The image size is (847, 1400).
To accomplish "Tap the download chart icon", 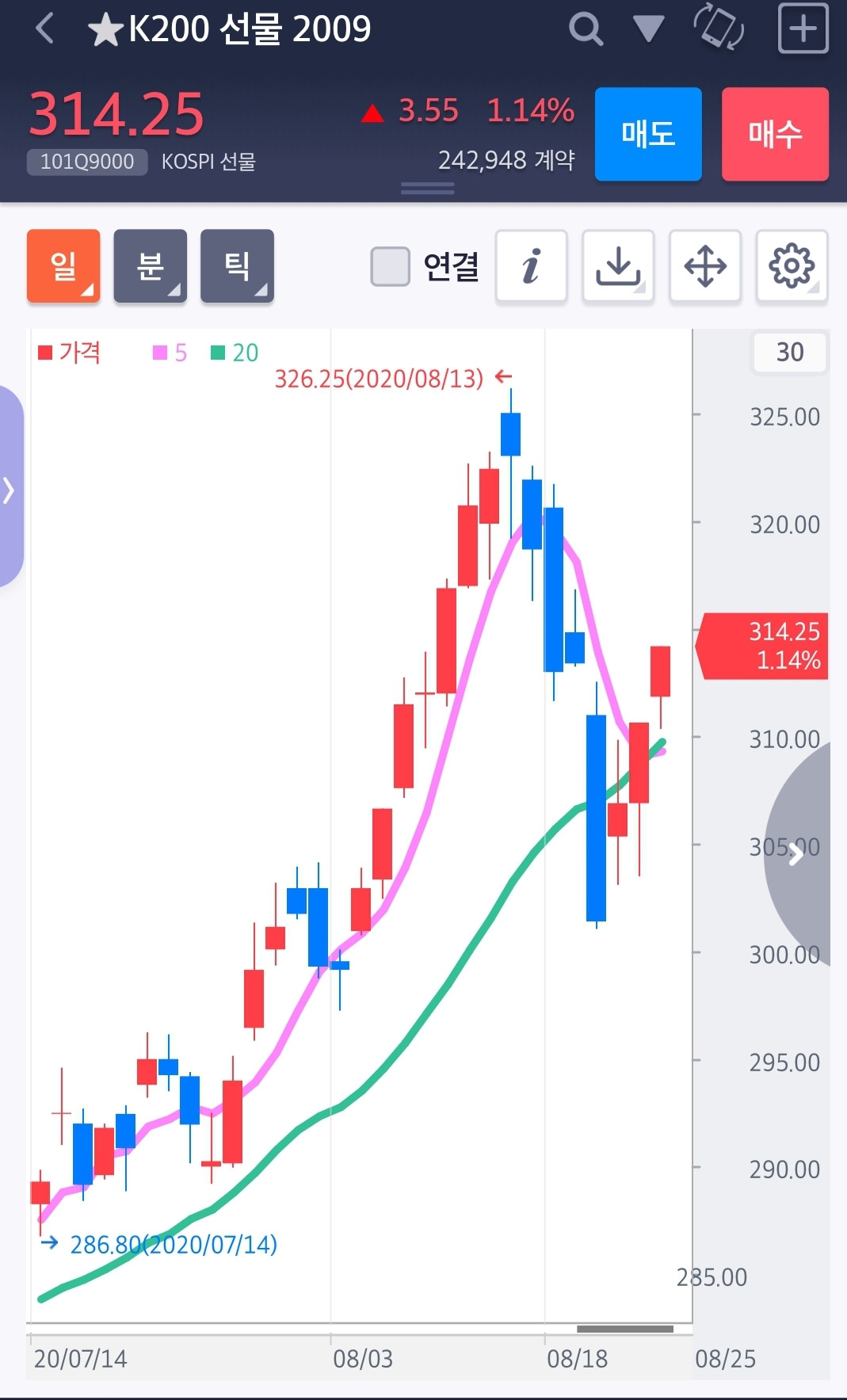I will tap(618, 266).
